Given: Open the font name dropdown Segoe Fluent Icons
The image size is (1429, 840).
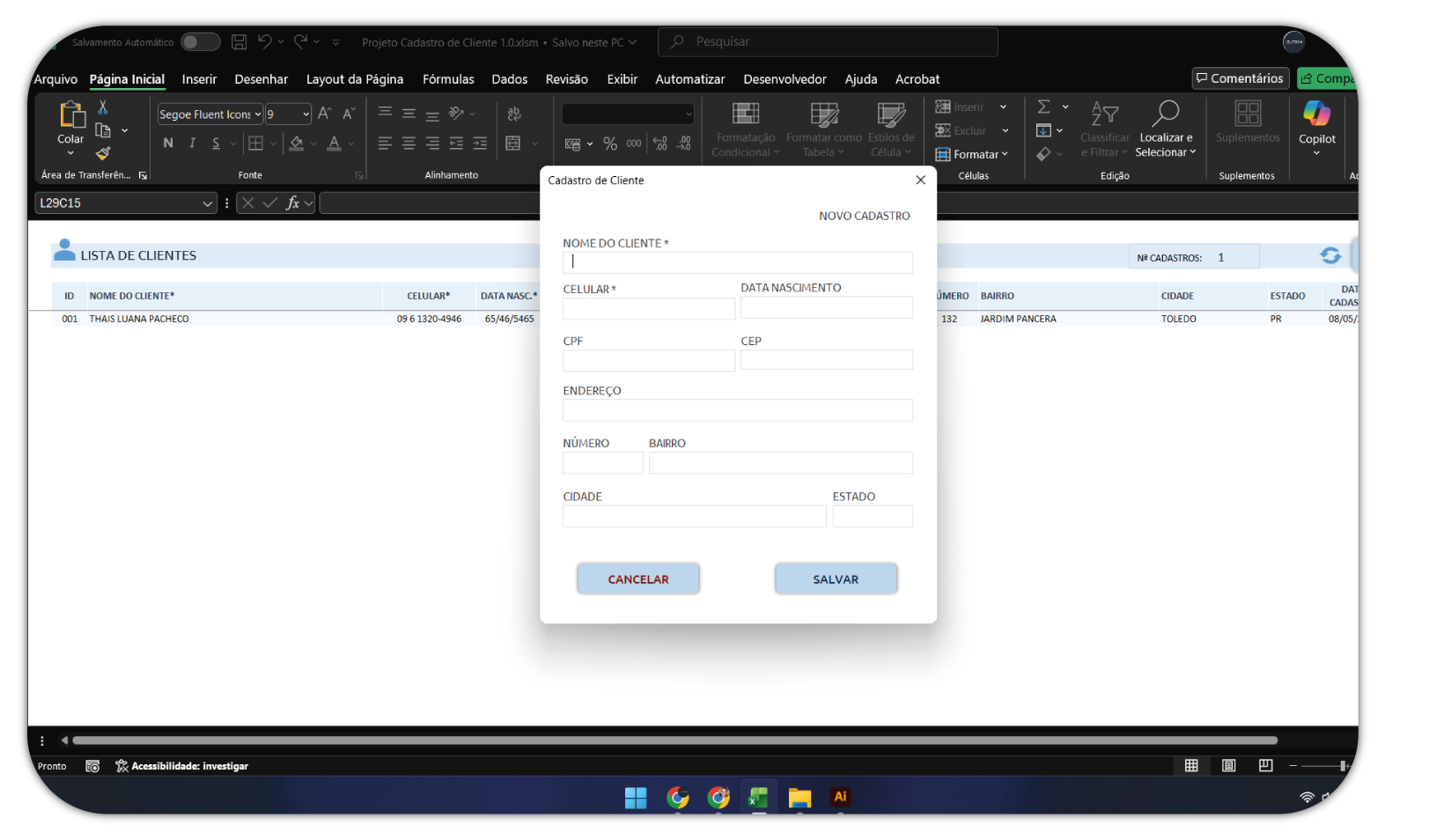Looking at the screenshot, I should click(257, 114).
